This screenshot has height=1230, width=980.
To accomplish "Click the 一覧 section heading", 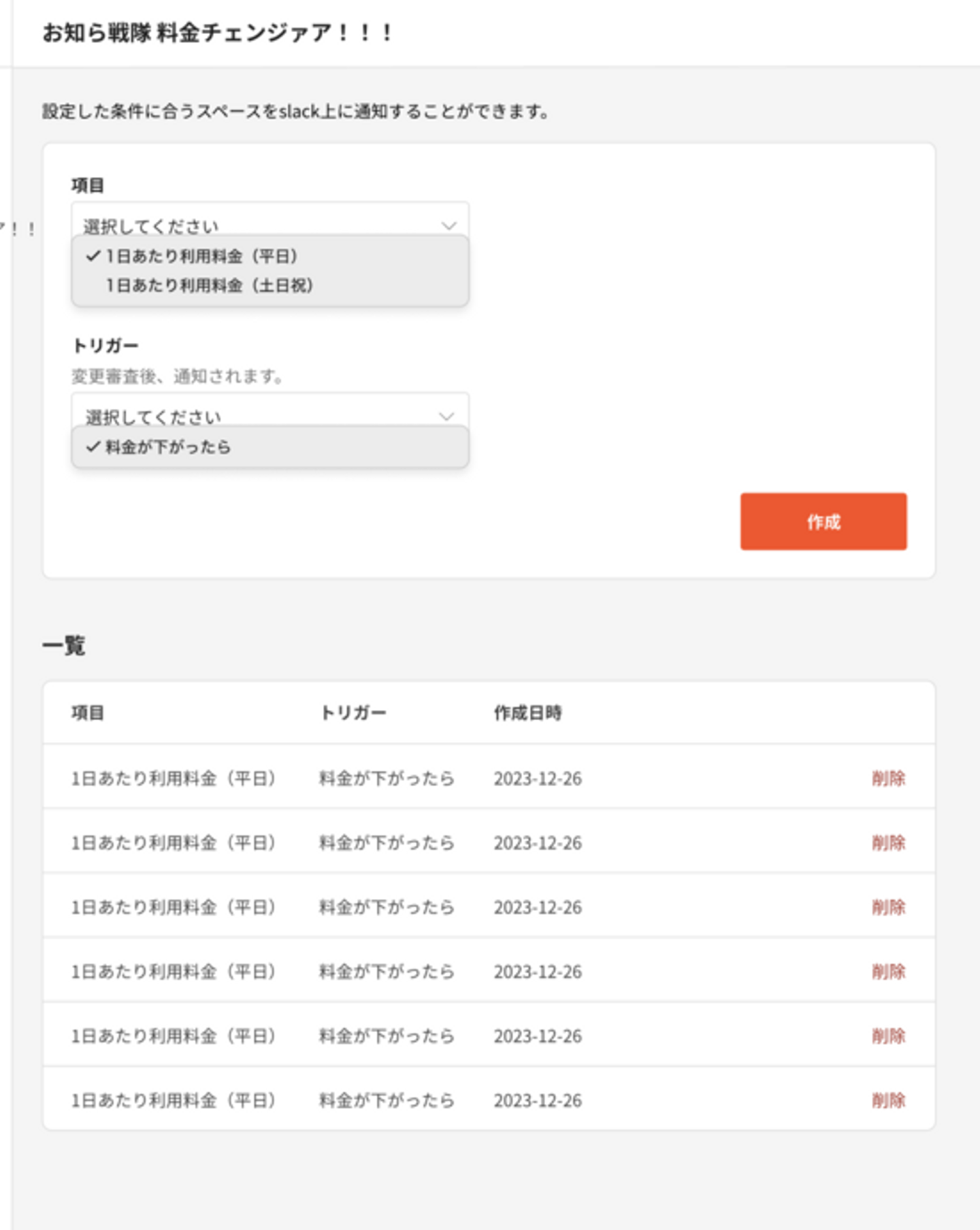I will point(64,645).
